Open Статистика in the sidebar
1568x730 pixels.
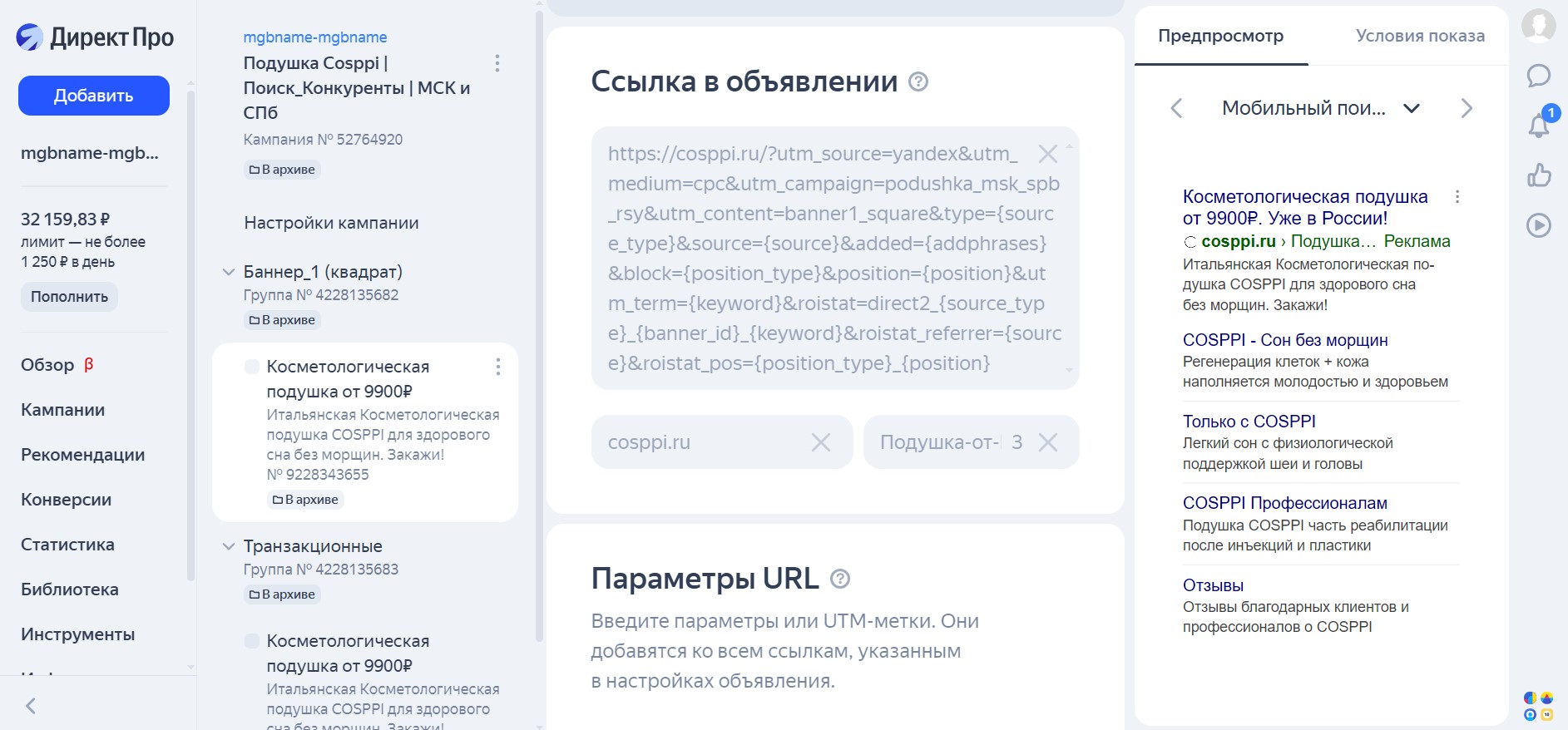tap(67, 545)
